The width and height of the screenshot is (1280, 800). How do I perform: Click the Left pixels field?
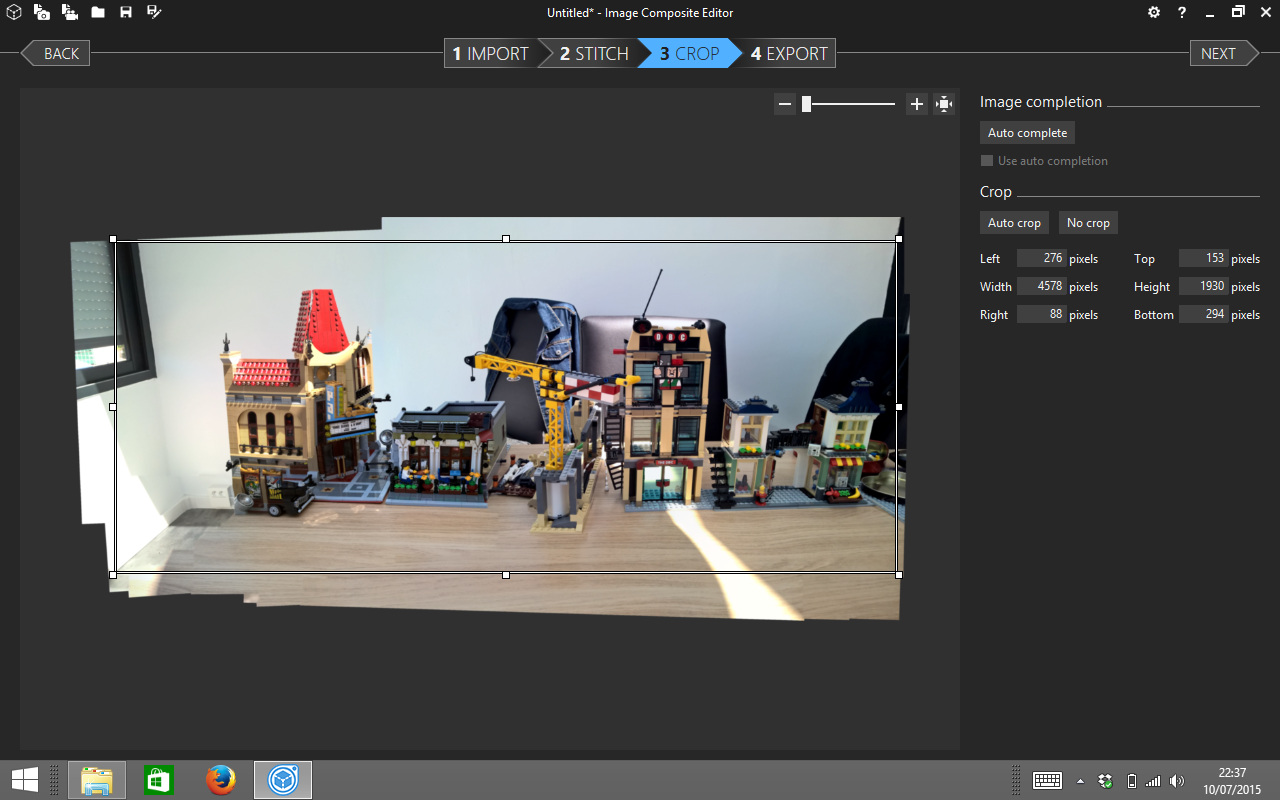point(1041,258)
